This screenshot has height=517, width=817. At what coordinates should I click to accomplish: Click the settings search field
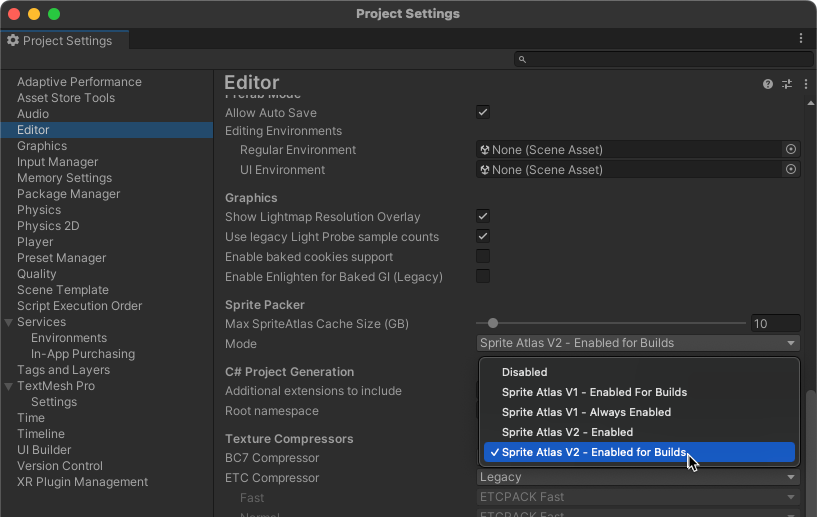click(x=660, y=60)
